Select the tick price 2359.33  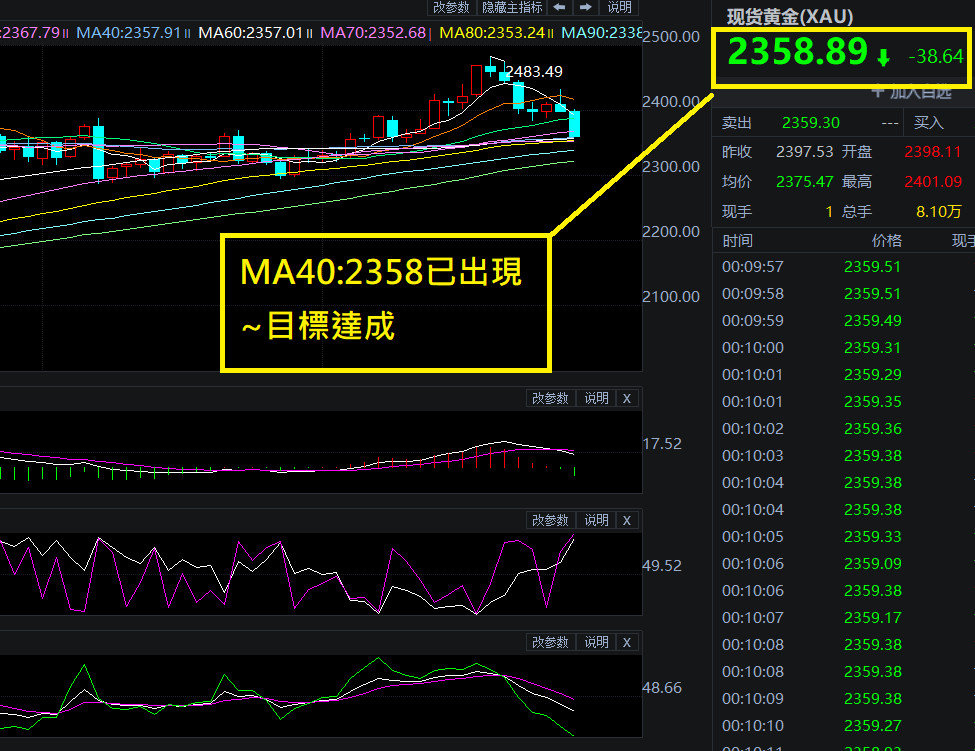coord(872,537)
